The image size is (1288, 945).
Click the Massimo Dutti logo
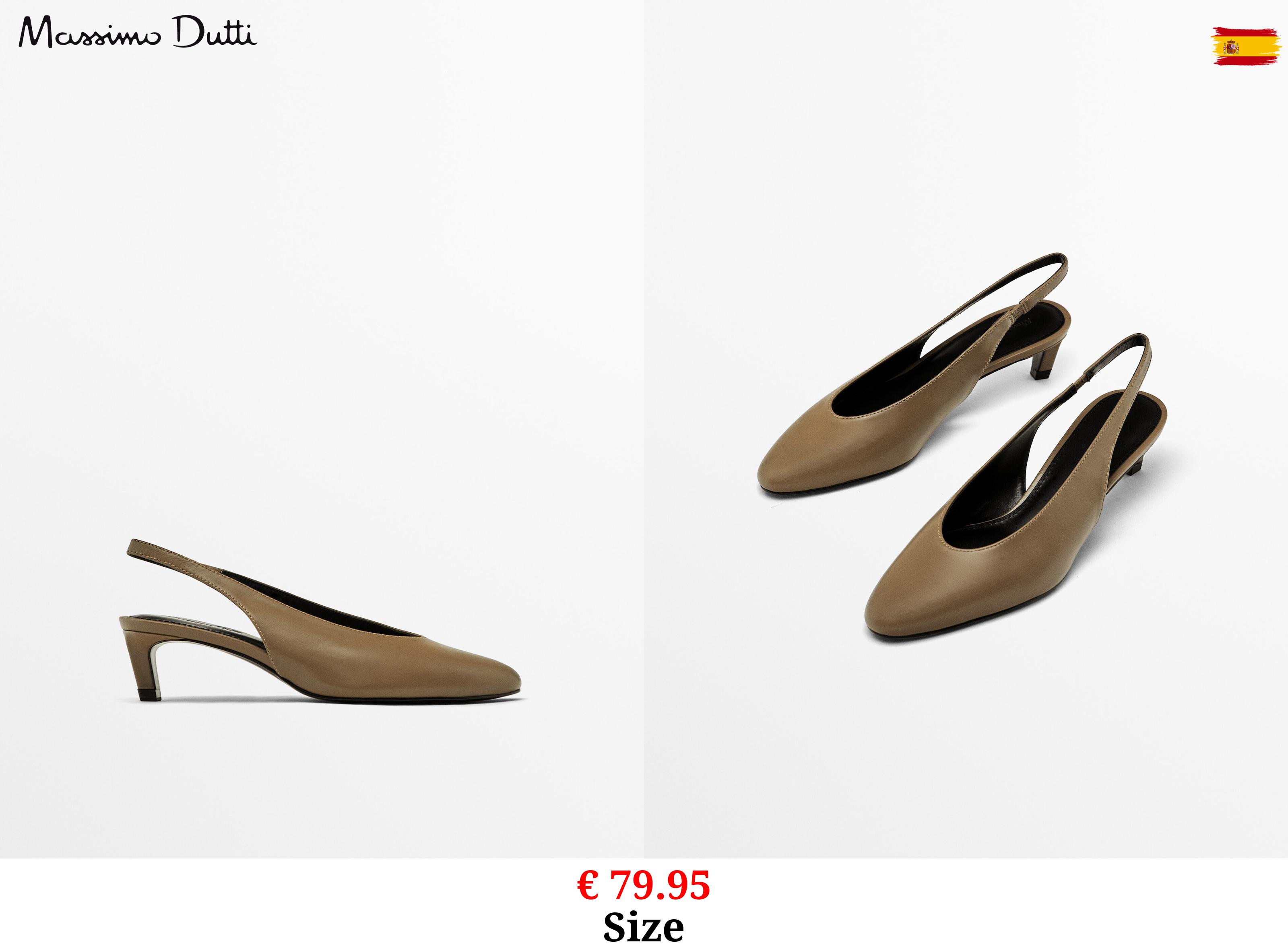[138, 33]
